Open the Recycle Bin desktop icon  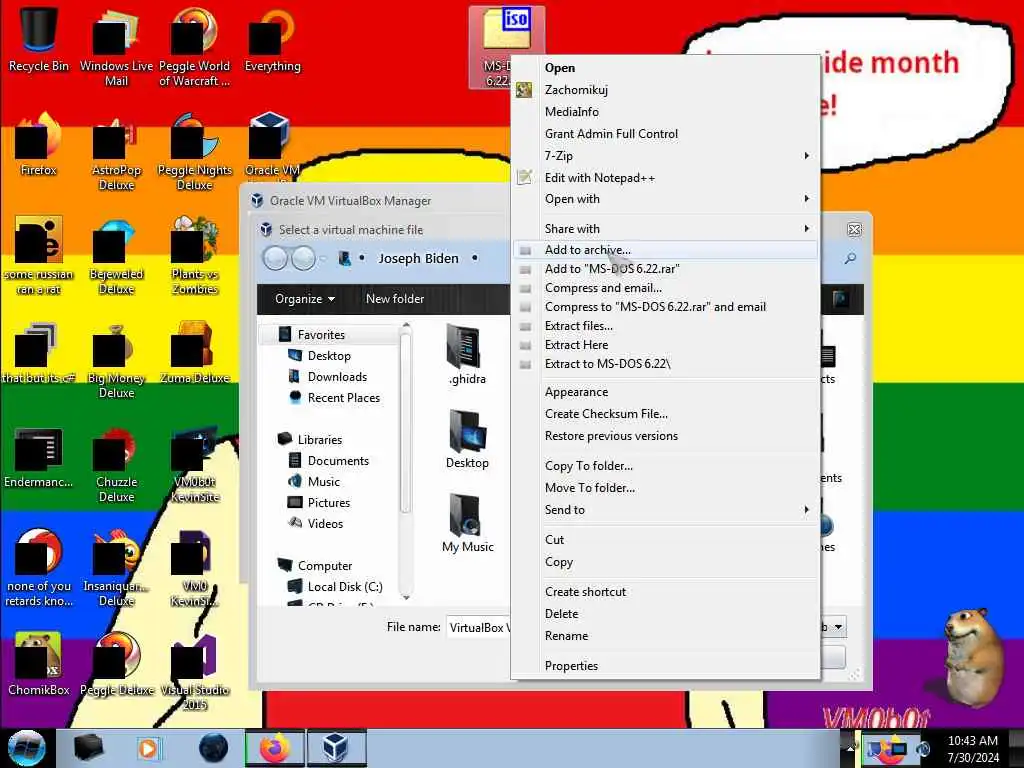(38, 39)
